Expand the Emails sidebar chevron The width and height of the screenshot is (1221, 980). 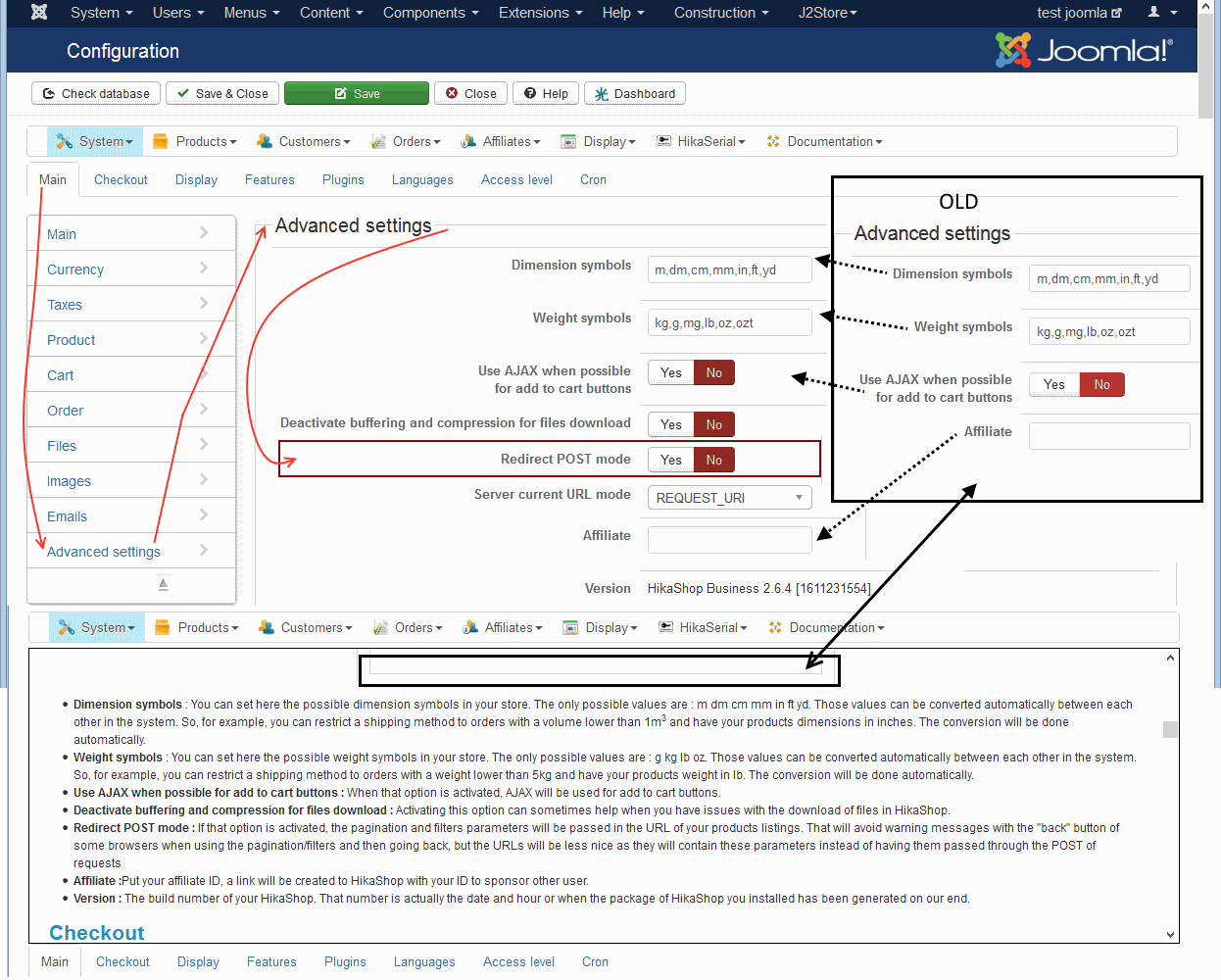204,514
